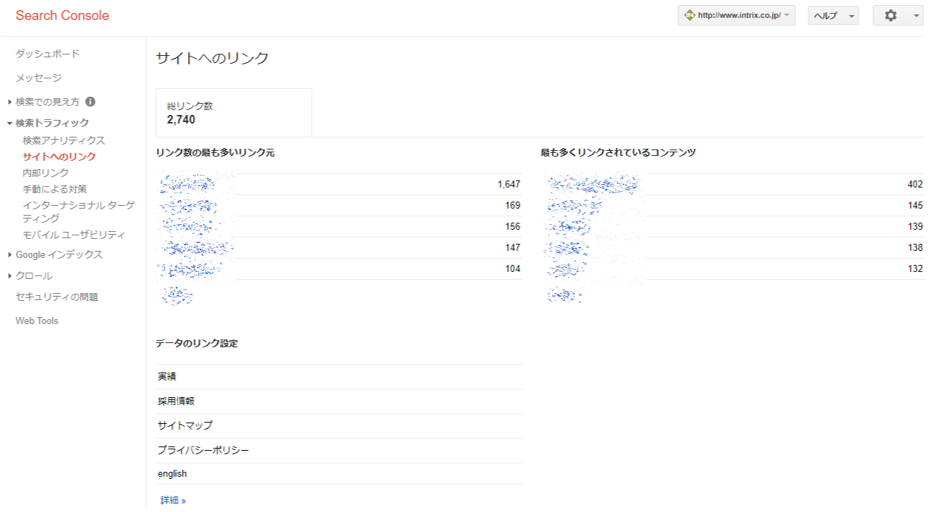Expand the 検索での見え方 section
The image size is (932, 512).
pos(47,102)
